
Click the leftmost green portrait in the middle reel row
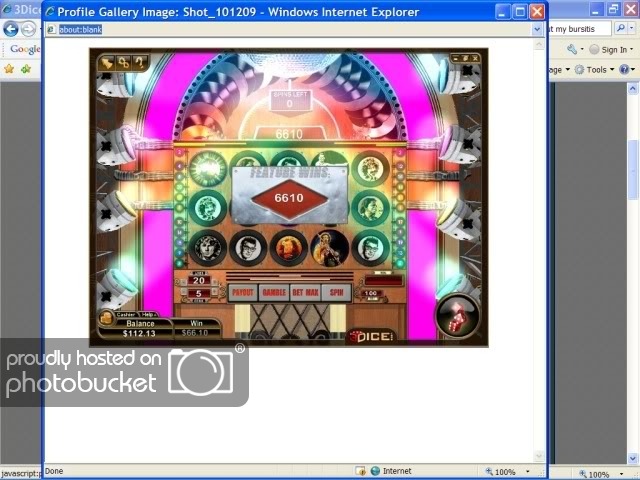pos(207,207)
